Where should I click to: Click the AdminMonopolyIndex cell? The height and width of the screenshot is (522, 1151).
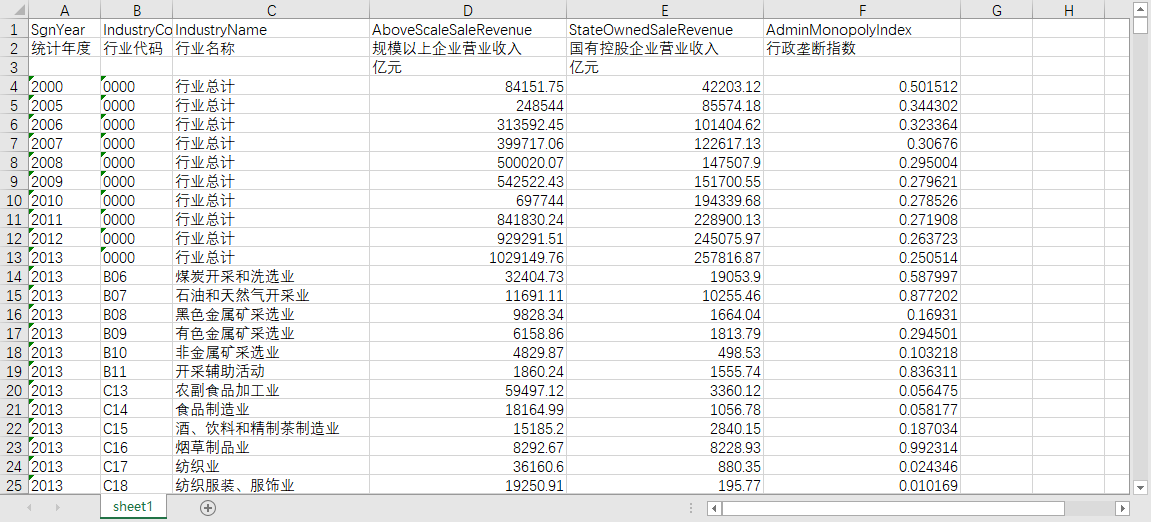point(862,29)
